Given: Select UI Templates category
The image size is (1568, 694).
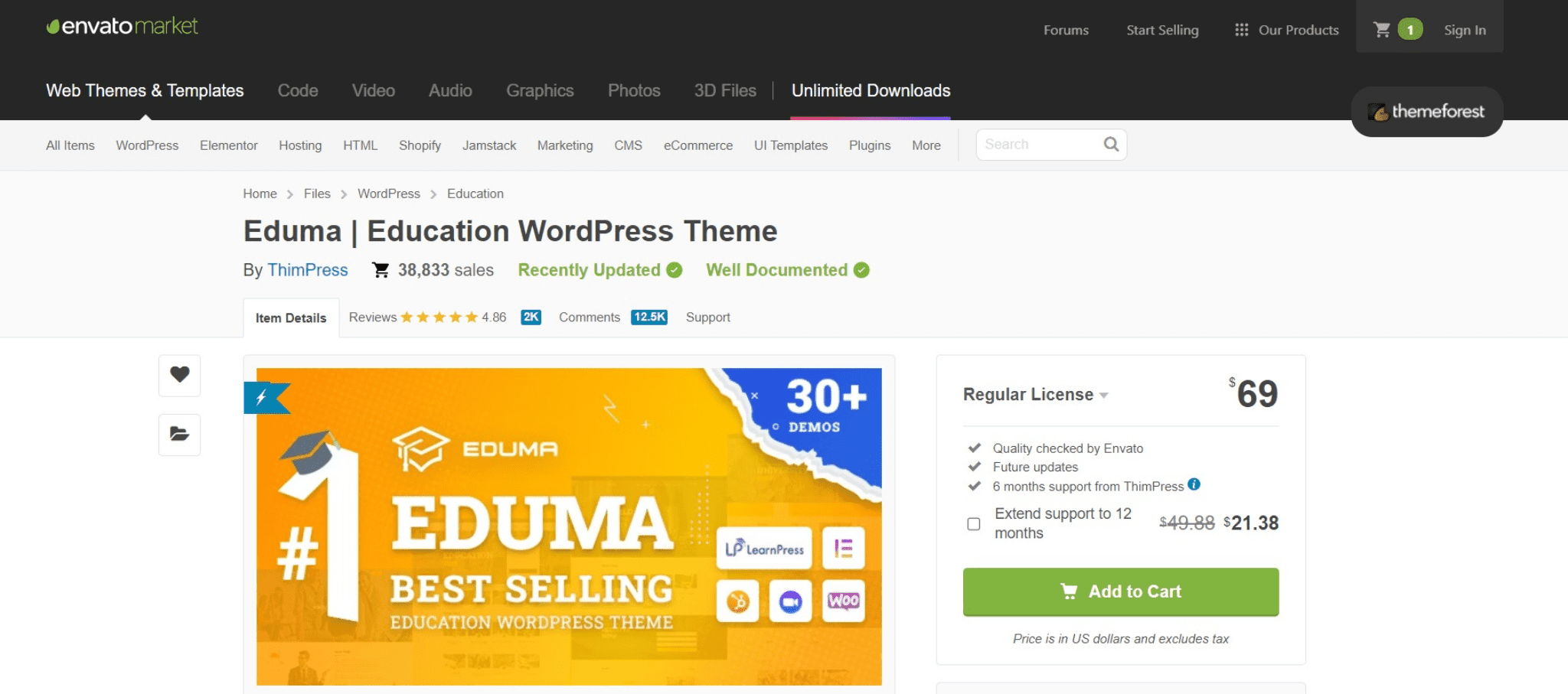Looking at the screenshot, I should [x=791, y=145].
